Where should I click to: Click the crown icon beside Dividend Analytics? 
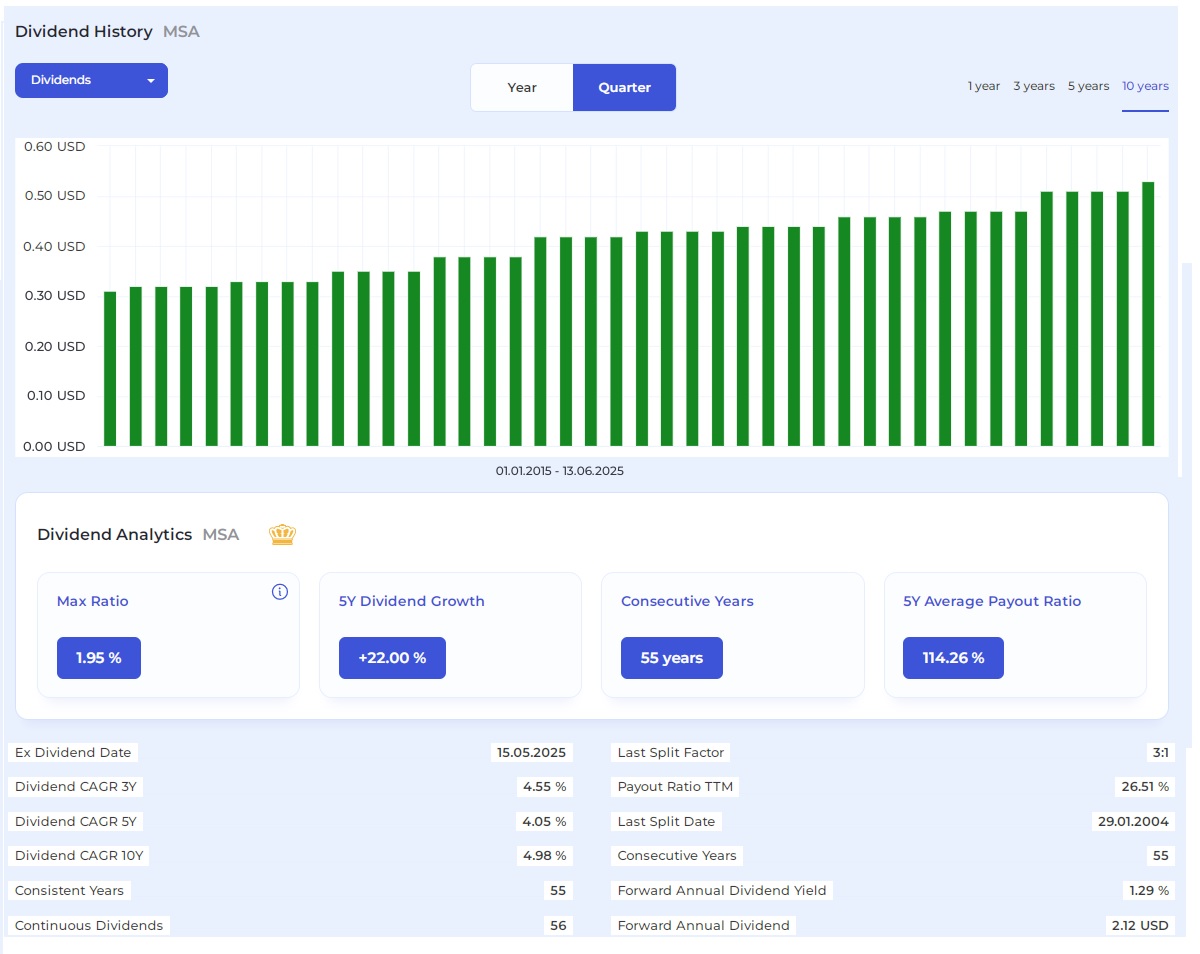point(283,535)
